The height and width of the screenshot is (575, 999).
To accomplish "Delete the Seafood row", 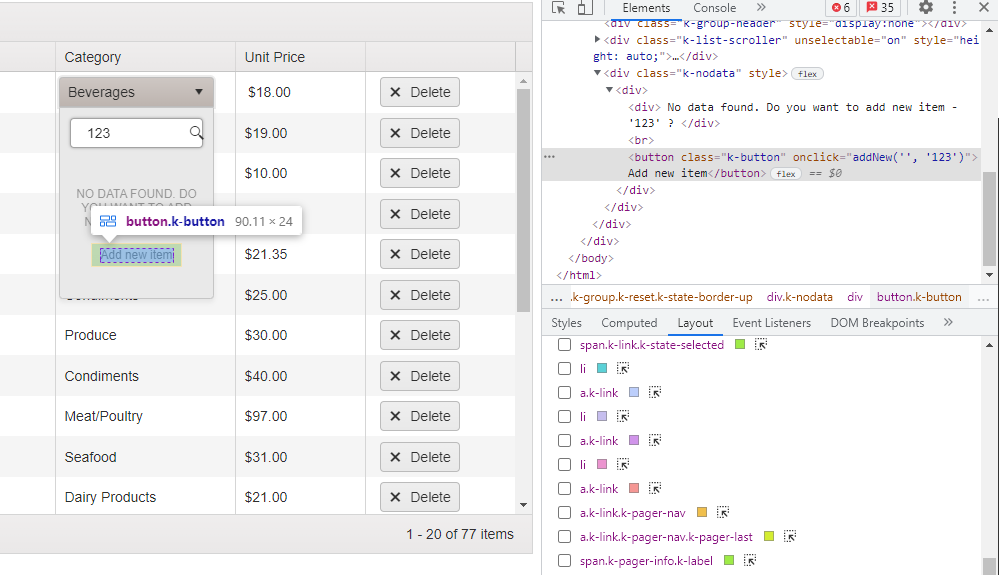I will (x=420, y=457).
